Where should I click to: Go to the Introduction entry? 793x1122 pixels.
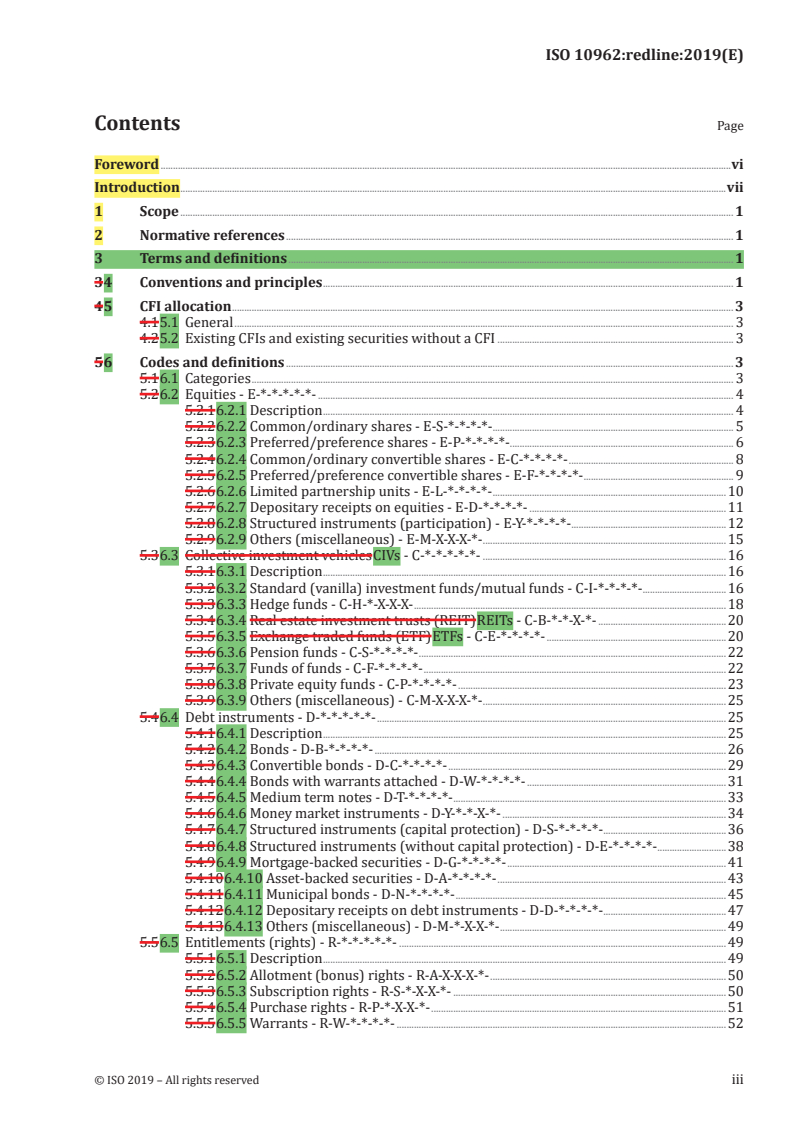(137, 187)
